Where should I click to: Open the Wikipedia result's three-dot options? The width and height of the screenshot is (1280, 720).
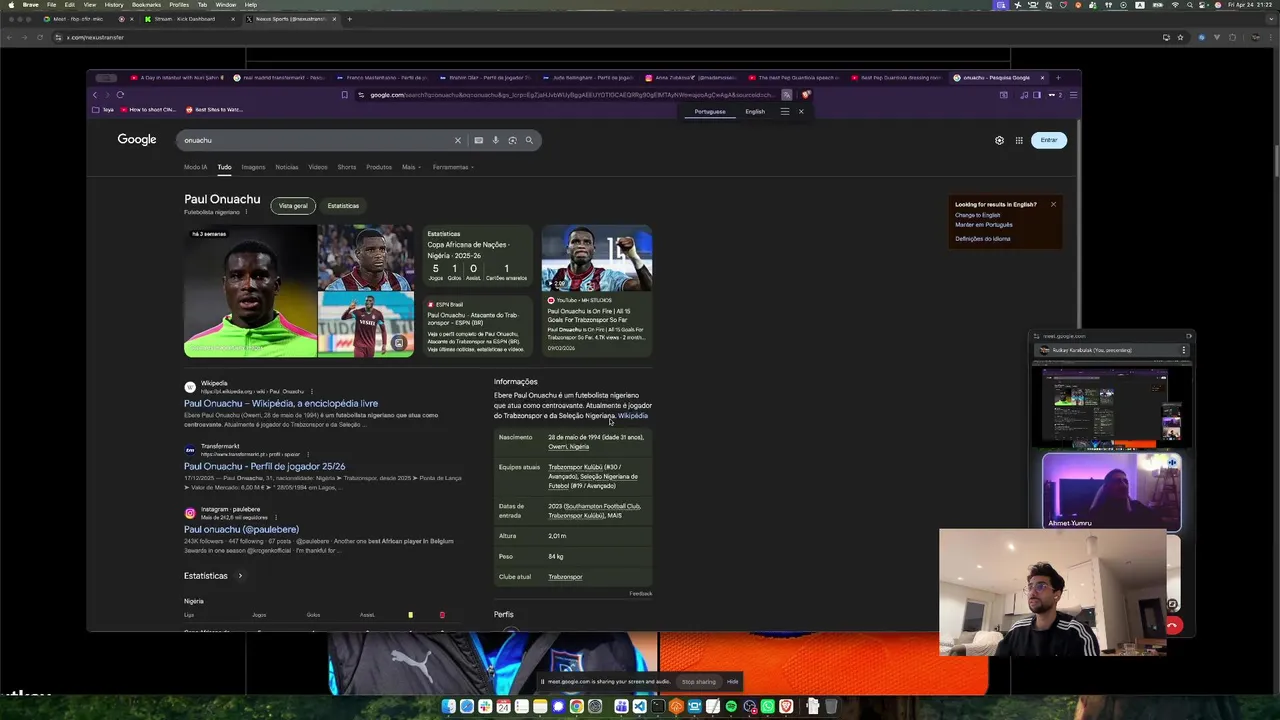pos(311,391)
